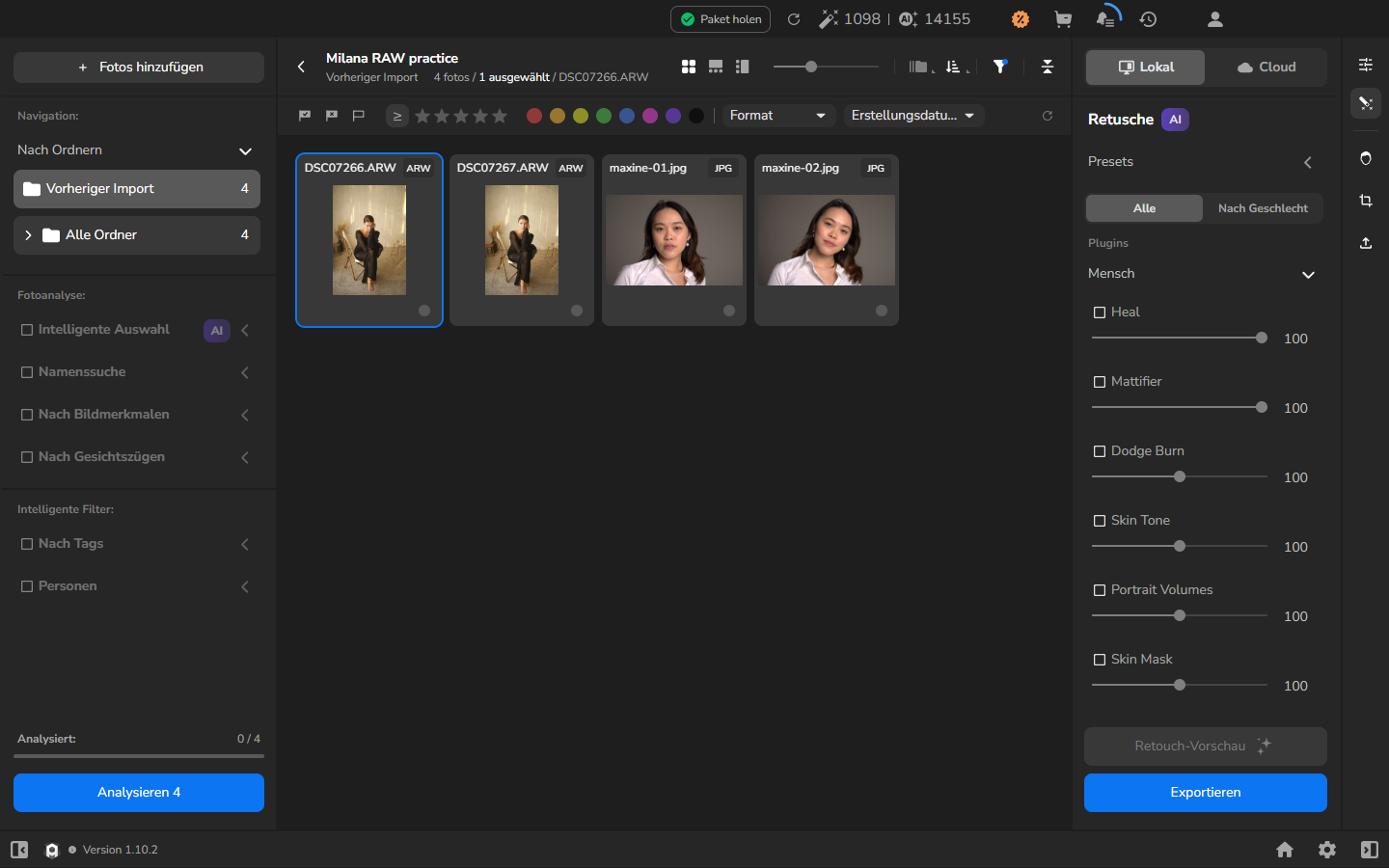This screenshot has height=868, width=1389.
Task: Collapse the Mensch plugin section
Action: click(1308, 274)
